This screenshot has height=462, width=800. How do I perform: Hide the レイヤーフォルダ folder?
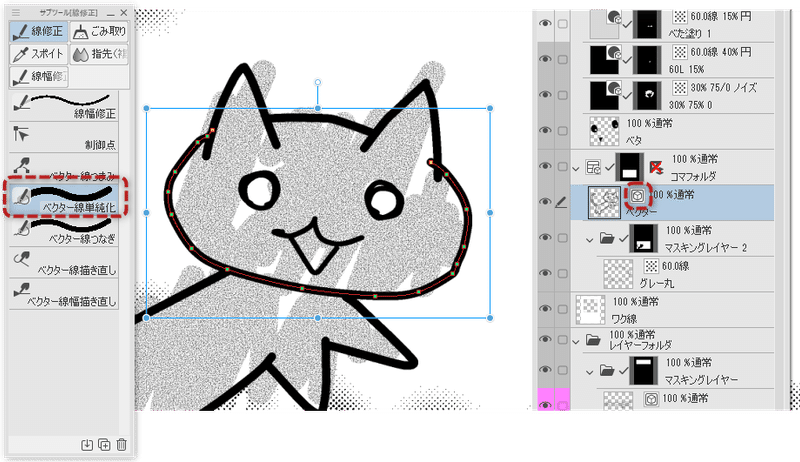(545, 340)
